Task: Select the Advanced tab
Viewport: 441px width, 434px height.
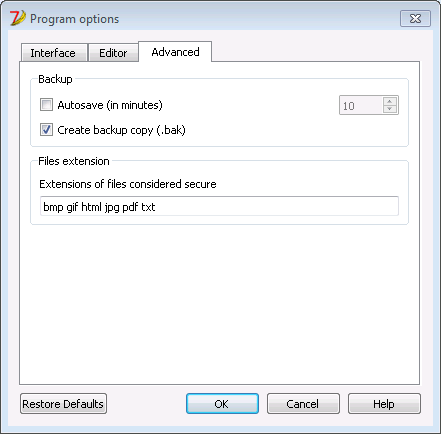Action: (x=175, y=52)
